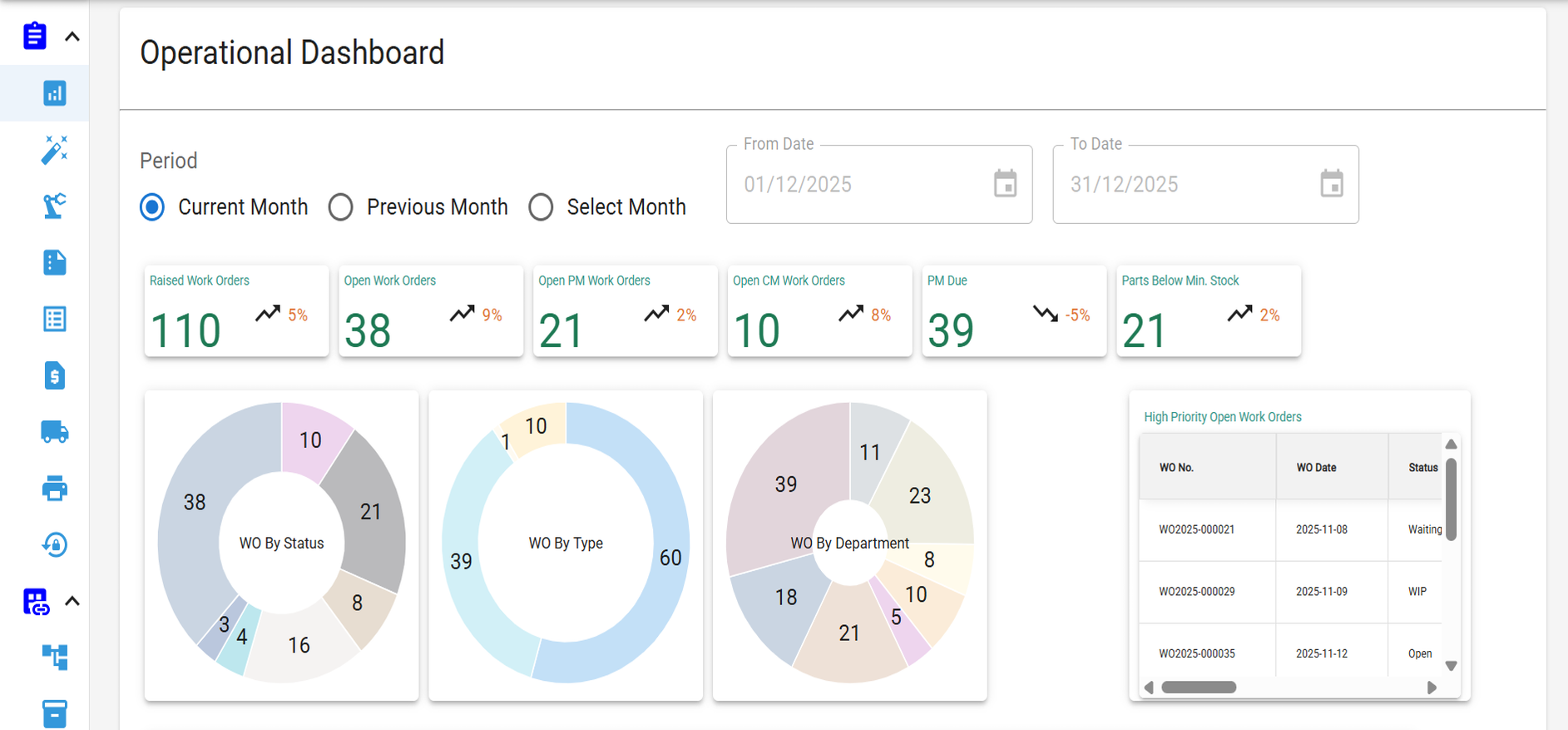
Task: Open the PM Due card
Action: click(1014, 311)
